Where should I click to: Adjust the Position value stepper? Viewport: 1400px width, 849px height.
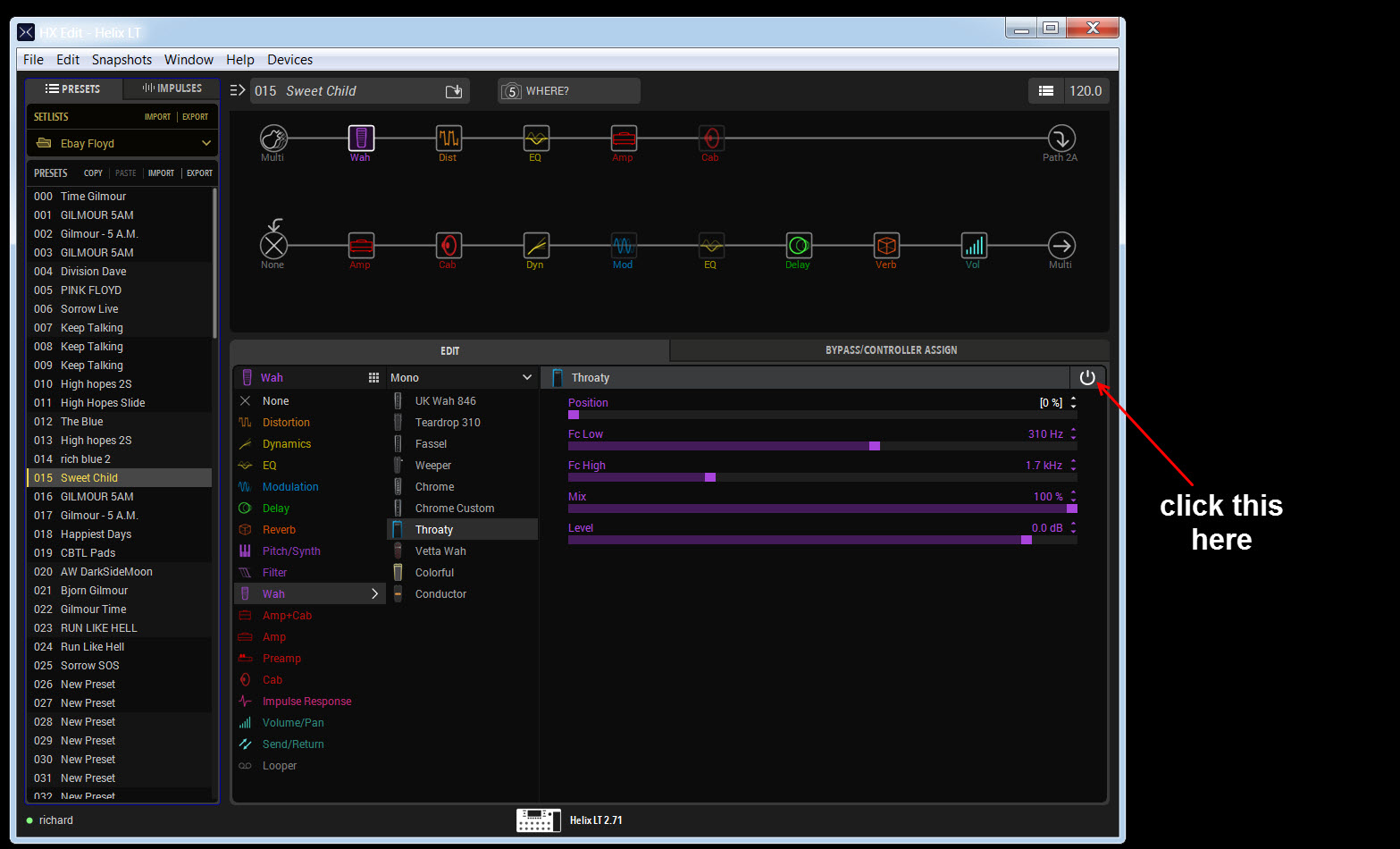[1073, 403]
